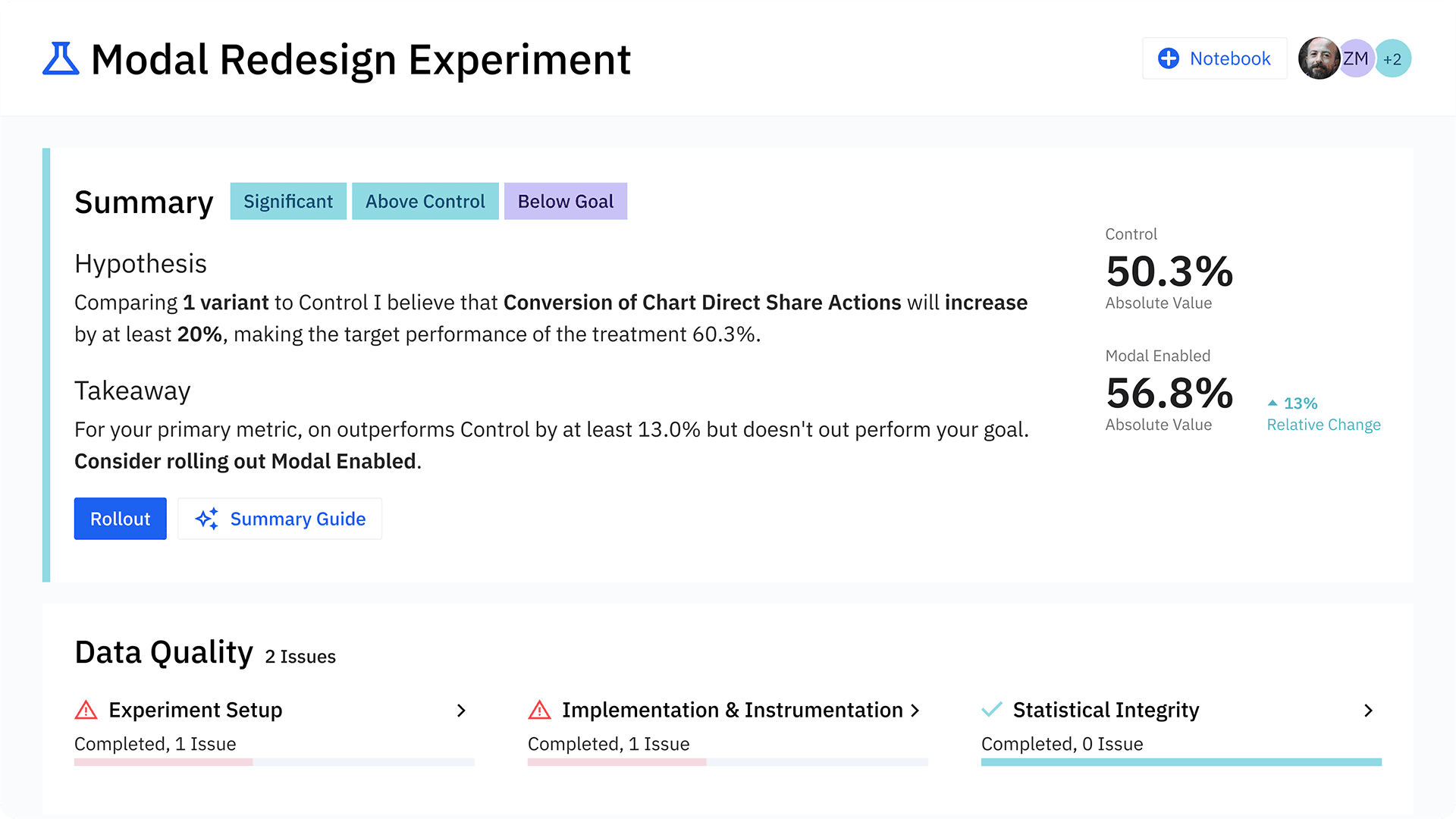Screen dimensions: 1456x819
Task: Click the flask experiment icon in the header
Action: pos(61,58)
